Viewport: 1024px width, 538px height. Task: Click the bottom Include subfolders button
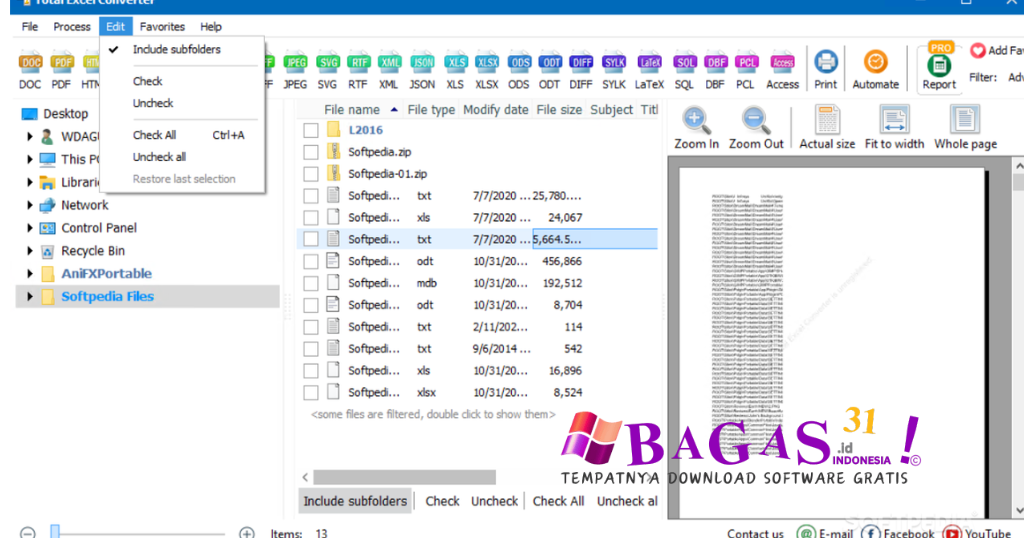tap(355, 501)
